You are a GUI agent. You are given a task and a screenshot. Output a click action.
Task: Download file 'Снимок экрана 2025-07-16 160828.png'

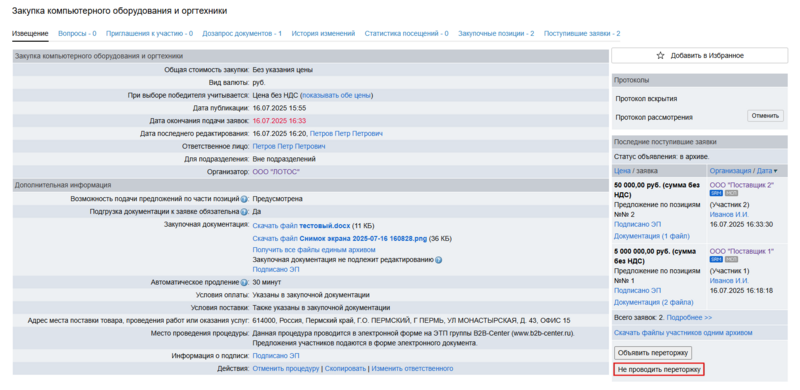339,238
